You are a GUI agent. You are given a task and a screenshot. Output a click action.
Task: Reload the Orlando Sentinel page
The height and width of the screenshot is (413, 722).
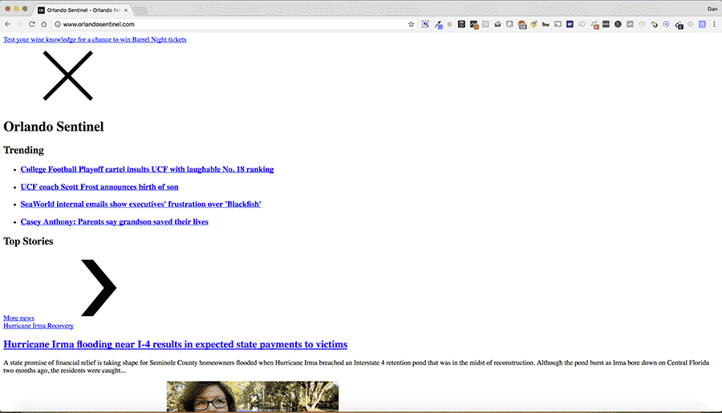(x=32, y=24)
